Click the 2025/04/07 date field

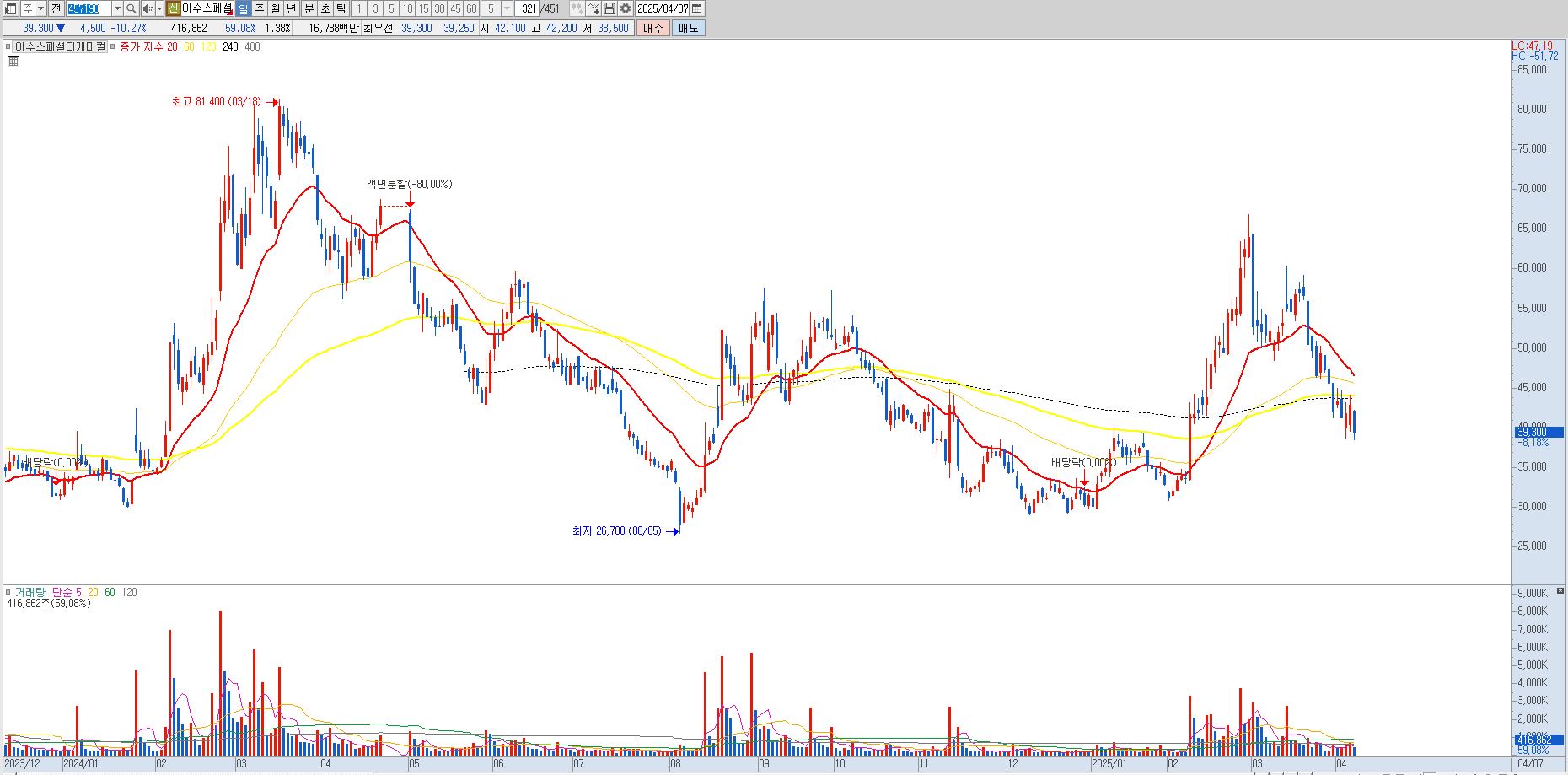click(x=663, y=8)
